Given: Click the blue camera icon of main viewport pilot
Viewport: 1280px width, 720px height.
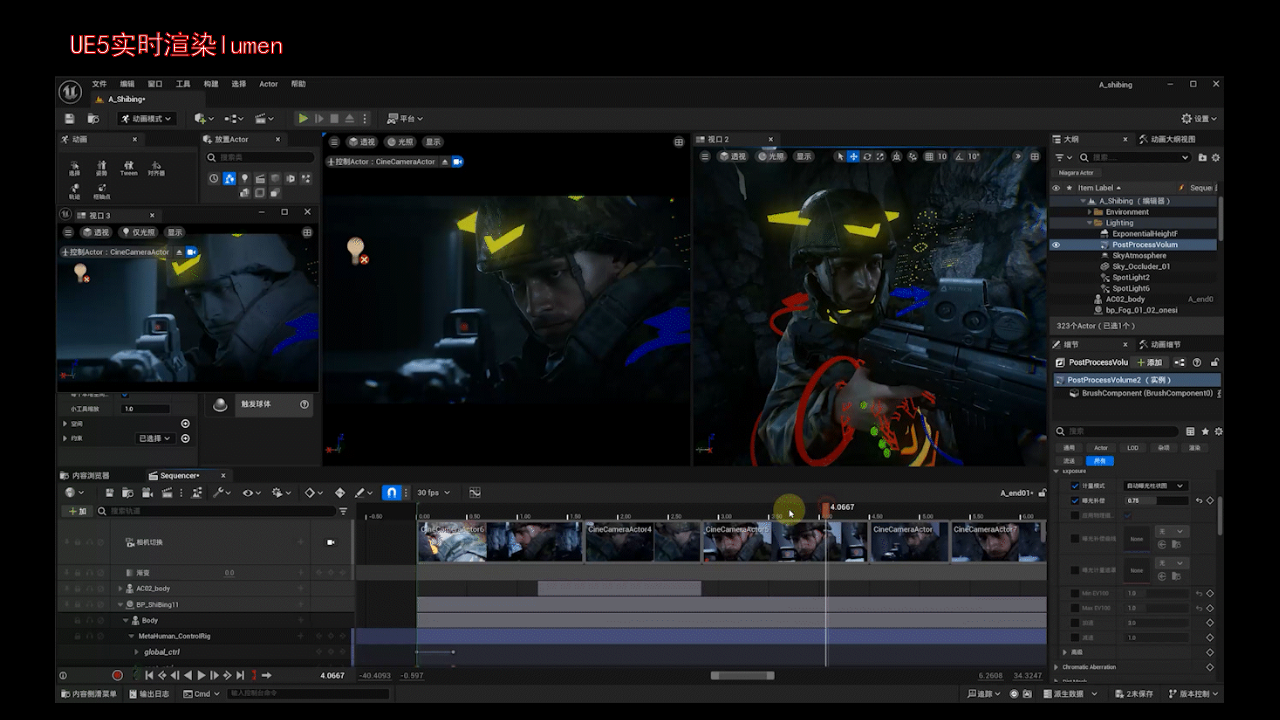Looking at the screenshot, I should click(x=457, y=161).
